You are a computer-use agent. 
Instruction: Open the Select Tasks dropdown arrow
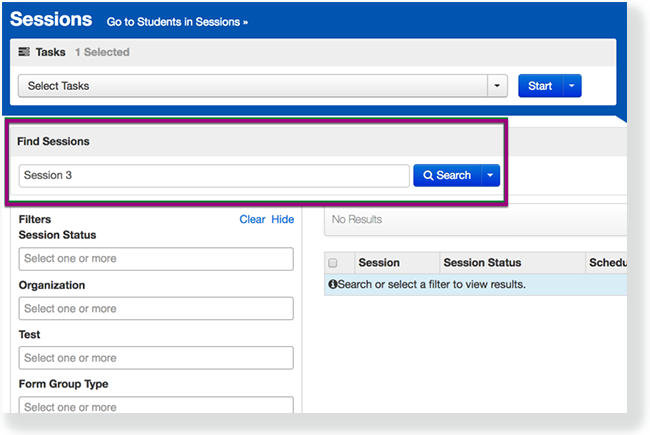(x=497, y=86)
